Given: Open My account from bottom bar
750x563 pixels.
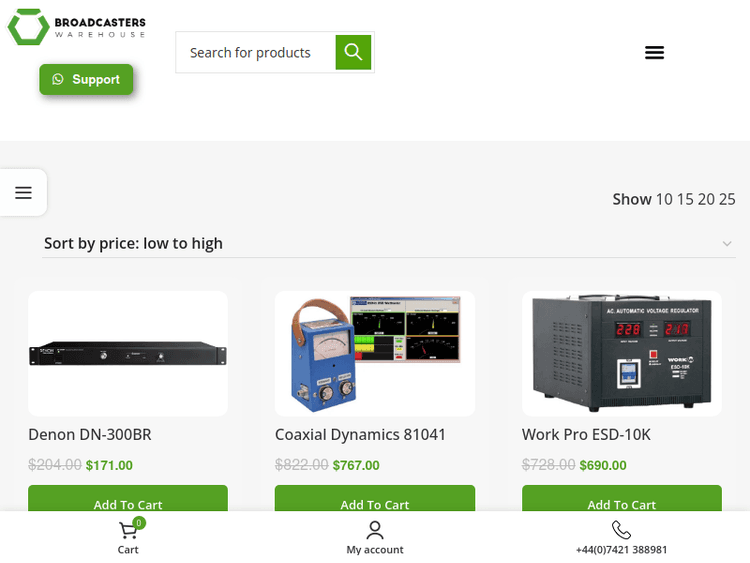Looking at the screenshot, I should [x=375, y=530].
